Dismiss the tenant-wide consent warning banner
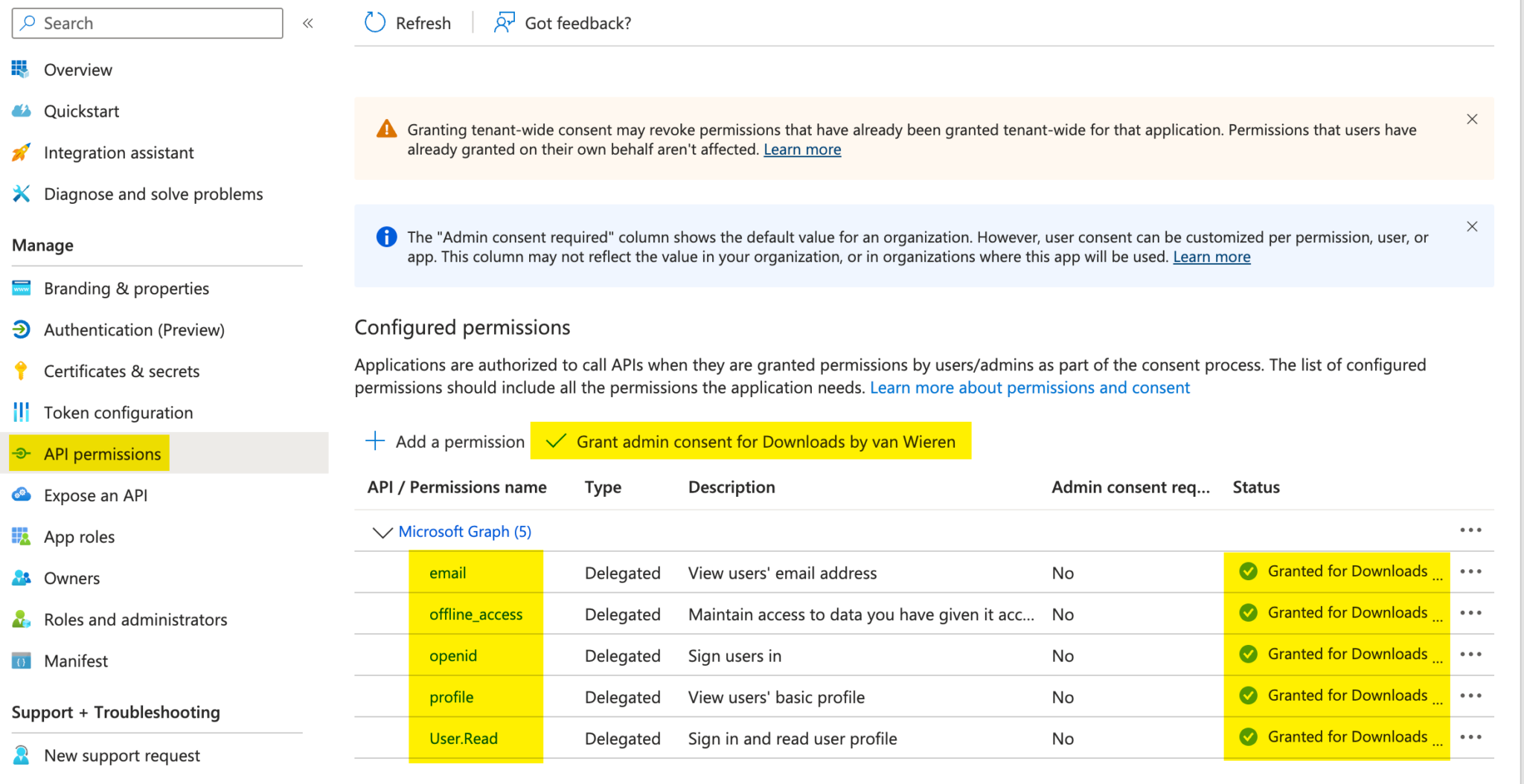The image size is (1524, 784). pos(1472,119)
